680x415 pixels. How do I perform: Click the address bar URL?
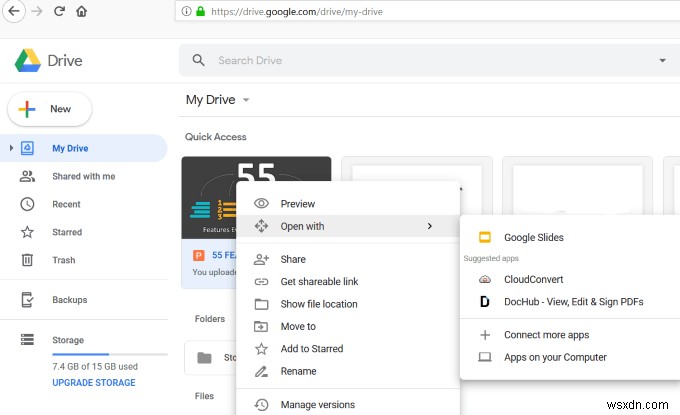point(297,12)
